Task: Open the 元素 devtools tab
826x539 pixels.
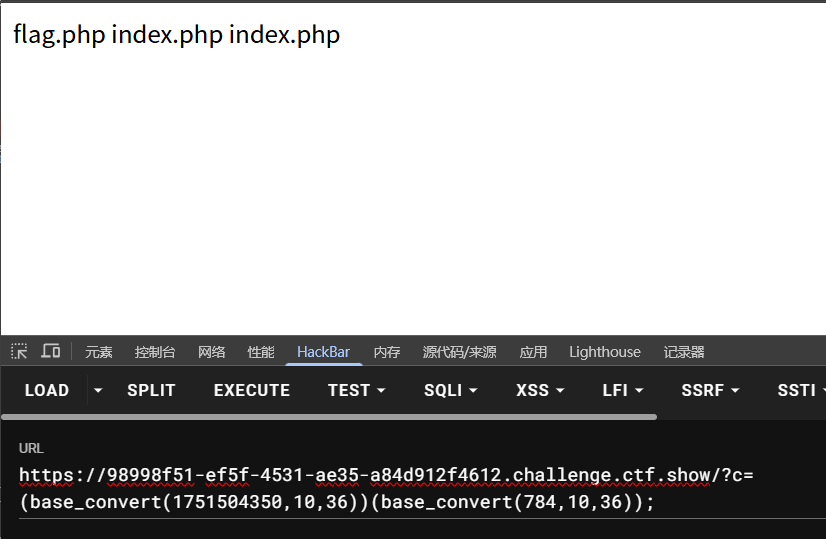Action: tap(99, 352)
